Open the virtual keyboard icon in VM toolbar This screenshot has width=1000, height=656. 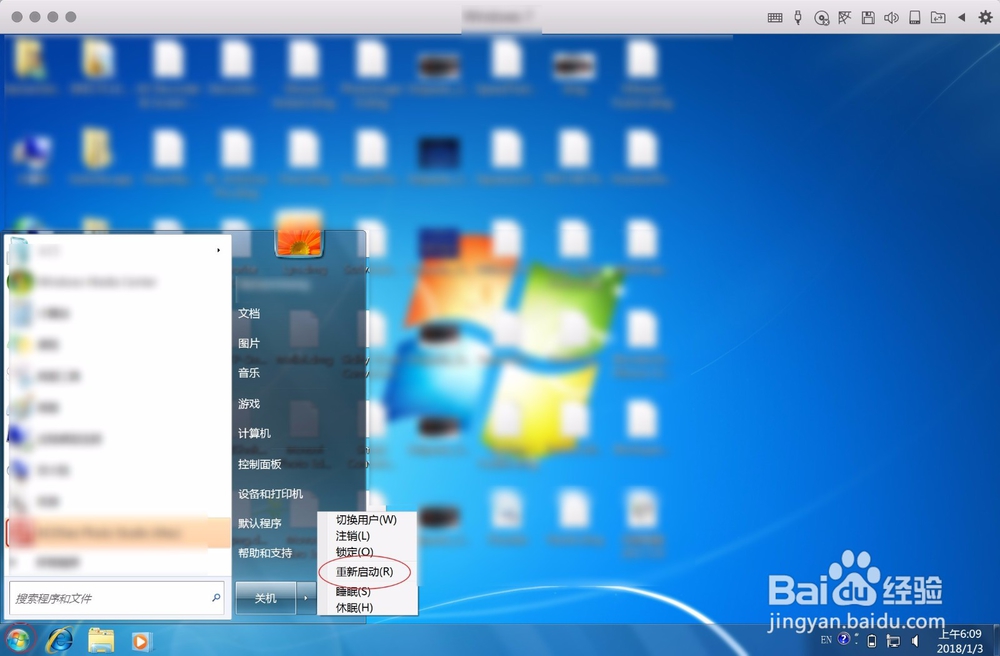(775, 18)
